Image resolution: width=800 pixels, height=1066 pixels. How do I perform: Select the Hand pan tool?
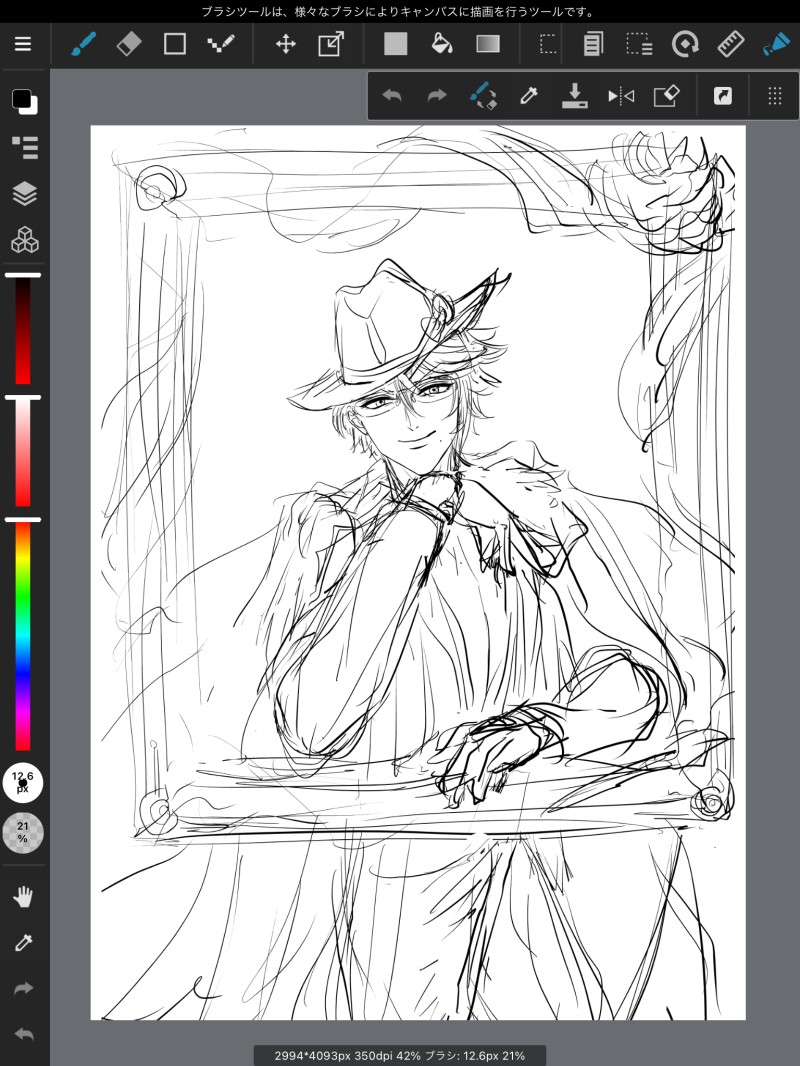[23, 897]
